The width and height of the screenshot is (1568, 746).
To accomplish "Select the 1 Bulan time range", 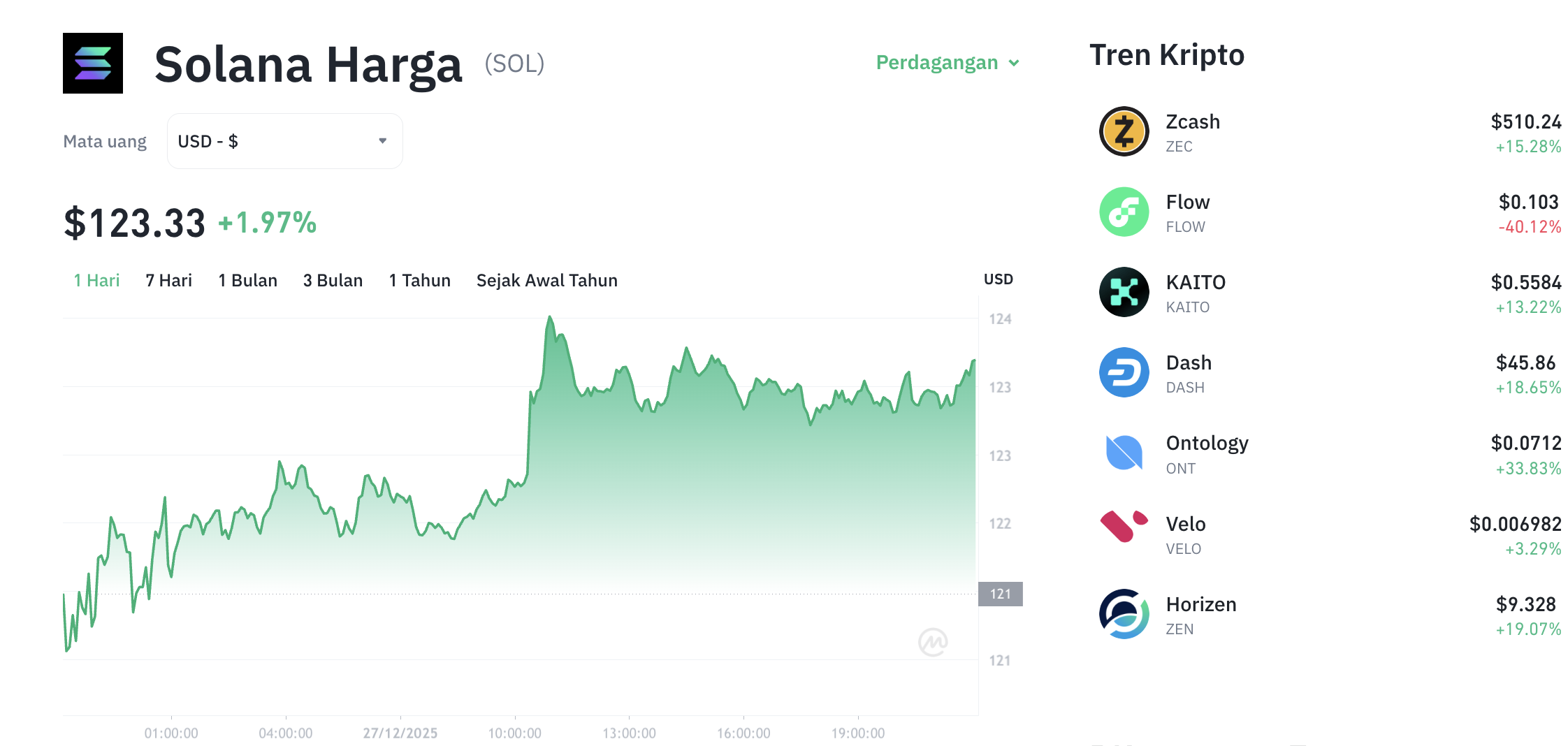I will click(247, 280).
